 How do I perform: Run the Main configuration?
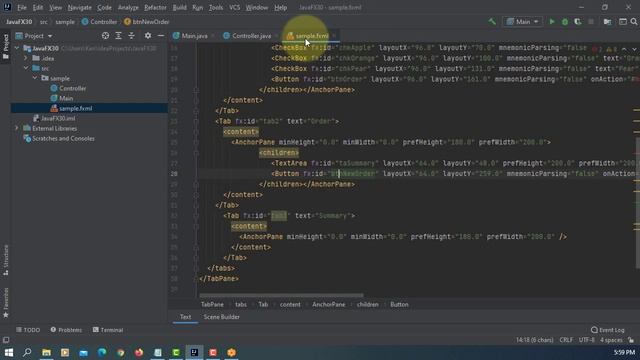[x=552, y=22]
